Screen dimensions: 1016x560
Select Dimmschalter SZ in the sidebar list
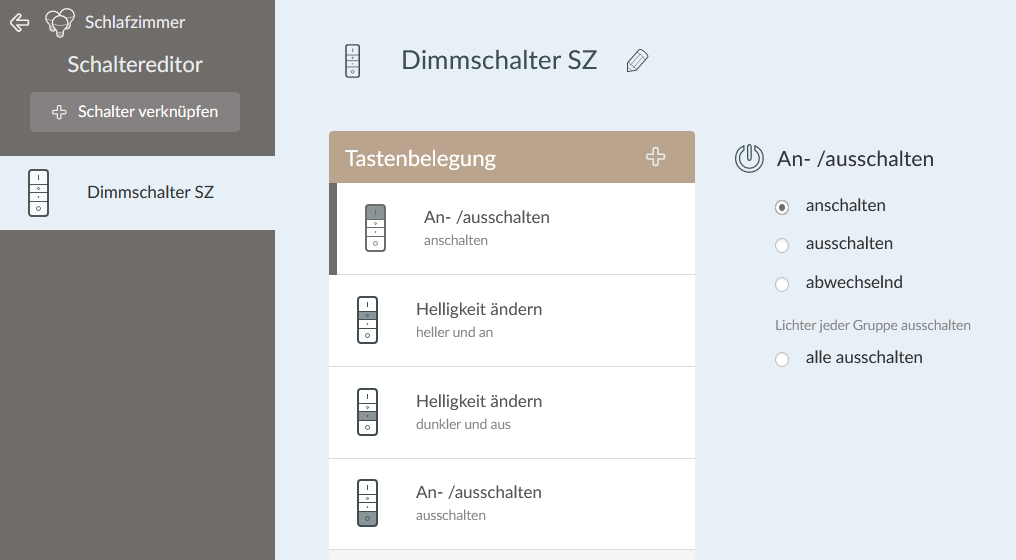pos(150,192)
